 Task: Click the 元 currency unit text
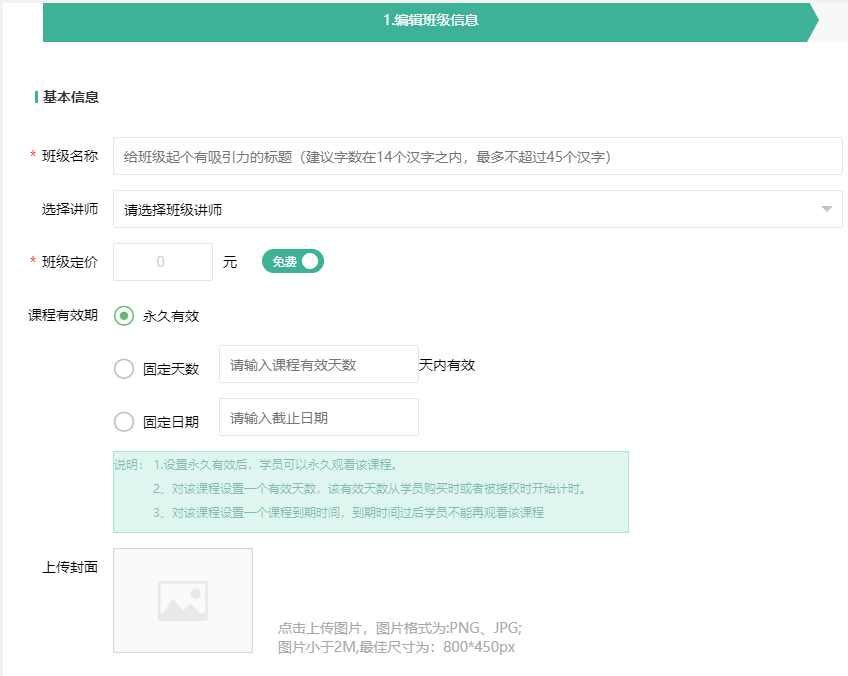pos(230,262)
